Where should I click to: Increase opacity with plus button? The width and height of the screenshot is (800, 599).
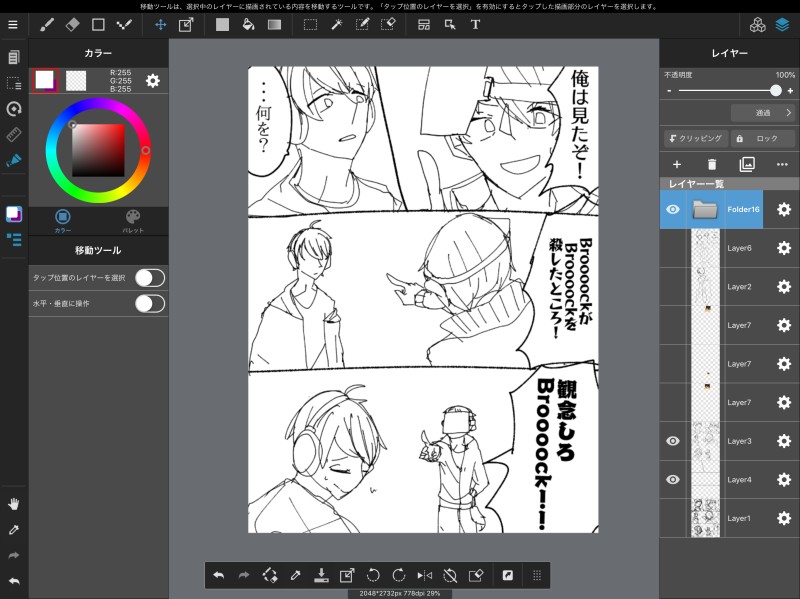click(790, 91)
